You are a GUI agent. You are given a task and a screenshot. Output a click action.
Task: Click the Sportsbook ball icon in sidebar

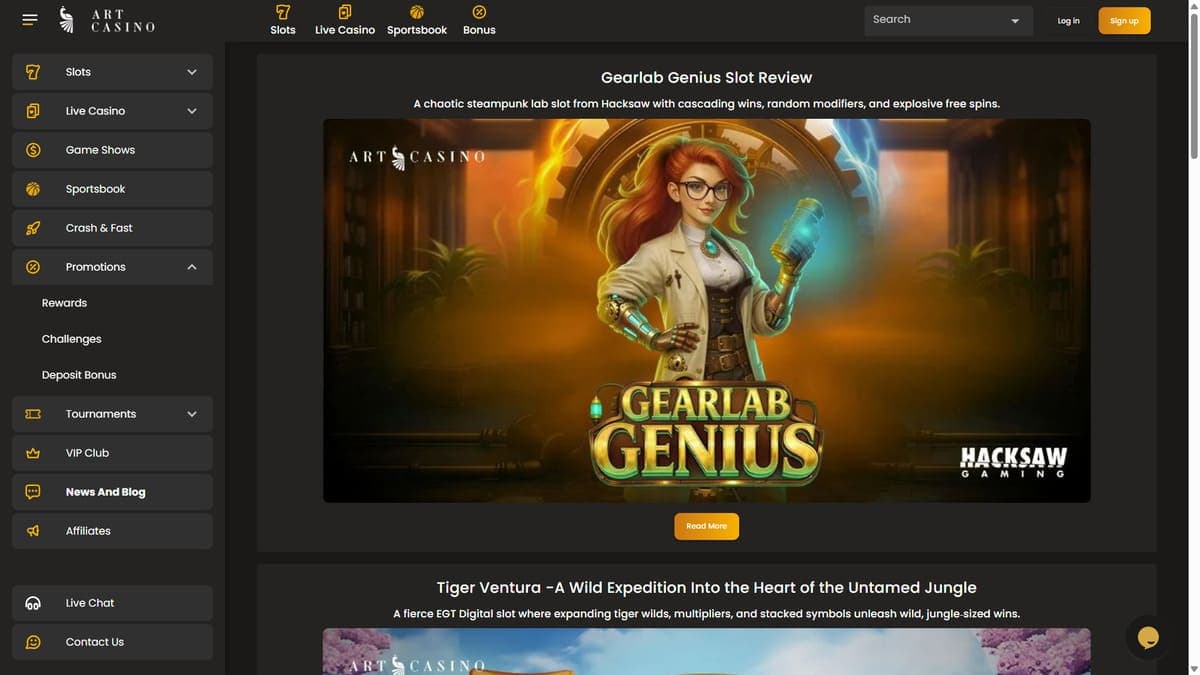click(33, 189)
